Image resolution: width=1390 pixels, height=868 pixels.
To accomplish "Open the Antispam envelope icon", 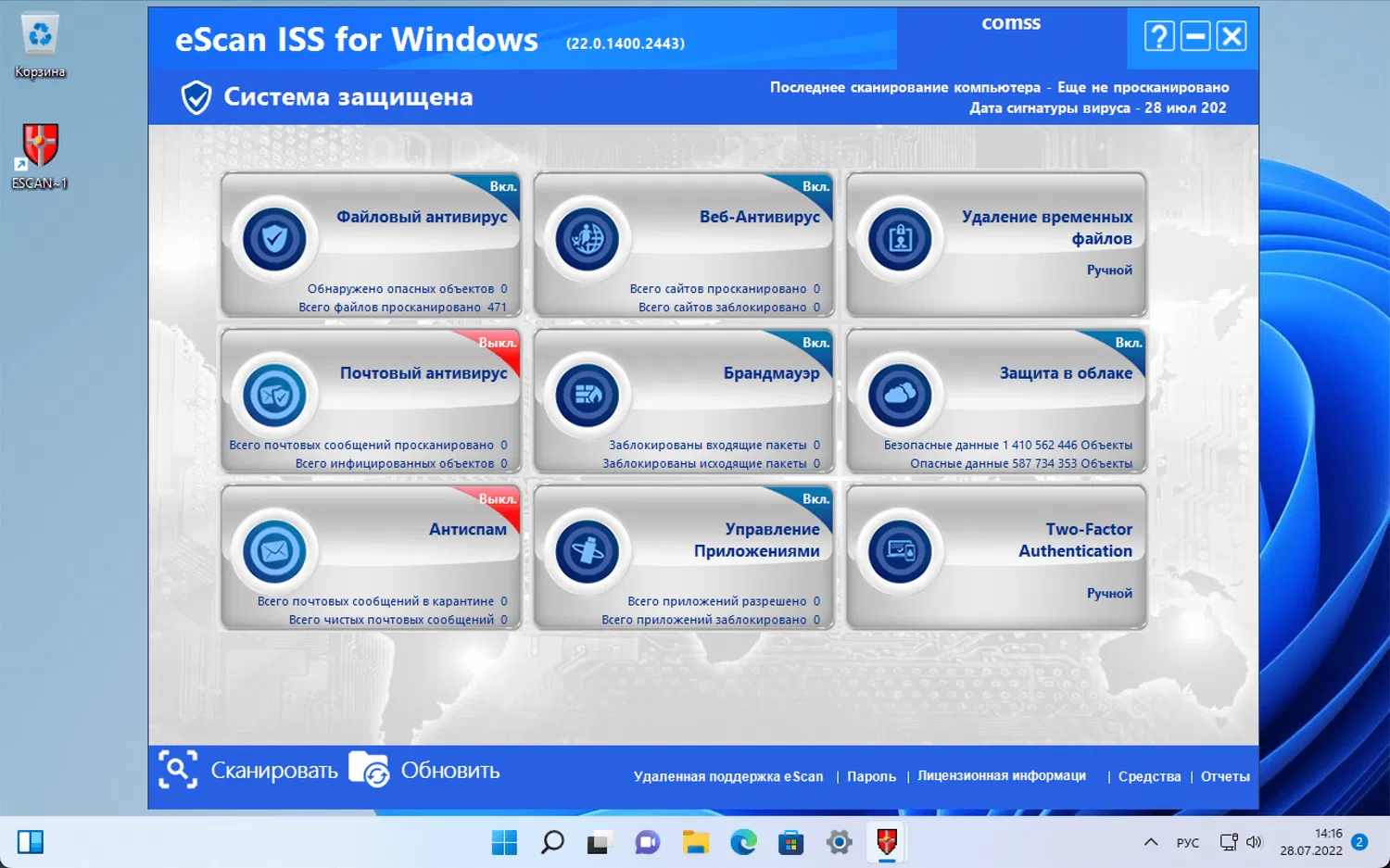I will (274, 552).
